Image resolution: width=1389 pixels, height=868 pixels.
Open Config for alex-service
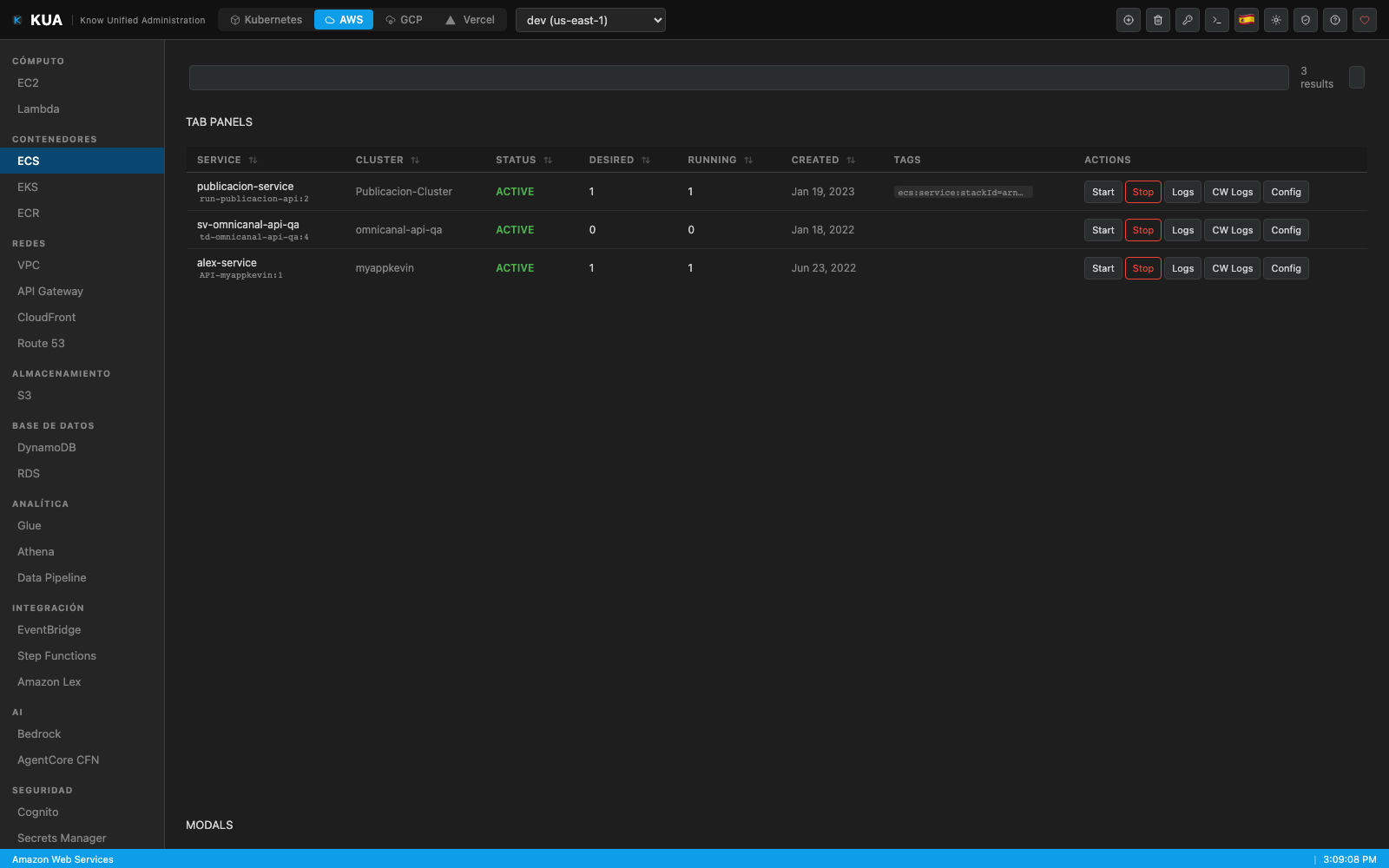coord(1287,268)
